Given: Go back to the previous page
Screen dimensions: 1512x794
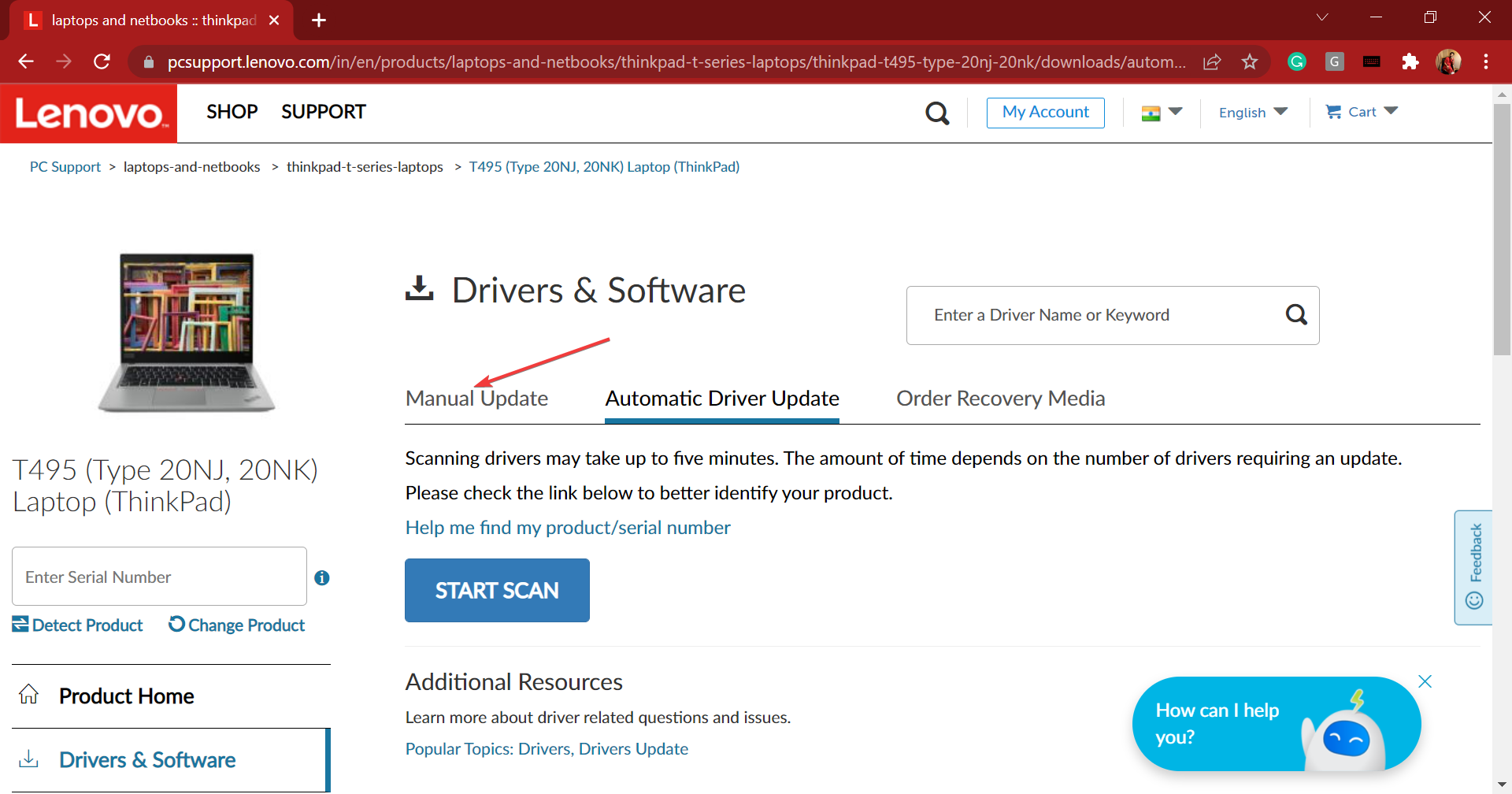Looking at the screenshot, I should (26, 61).
